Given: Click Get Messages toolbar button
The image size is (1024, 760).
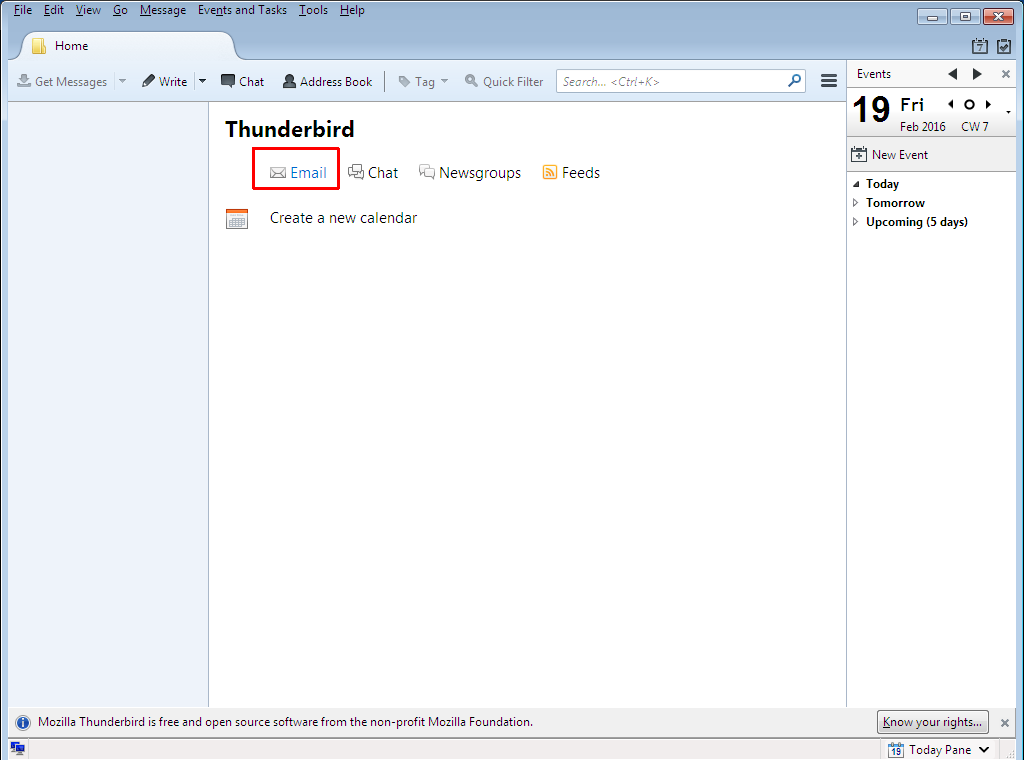Looking at the screenshot, I should pyautogui.click(x=62, y=82).
